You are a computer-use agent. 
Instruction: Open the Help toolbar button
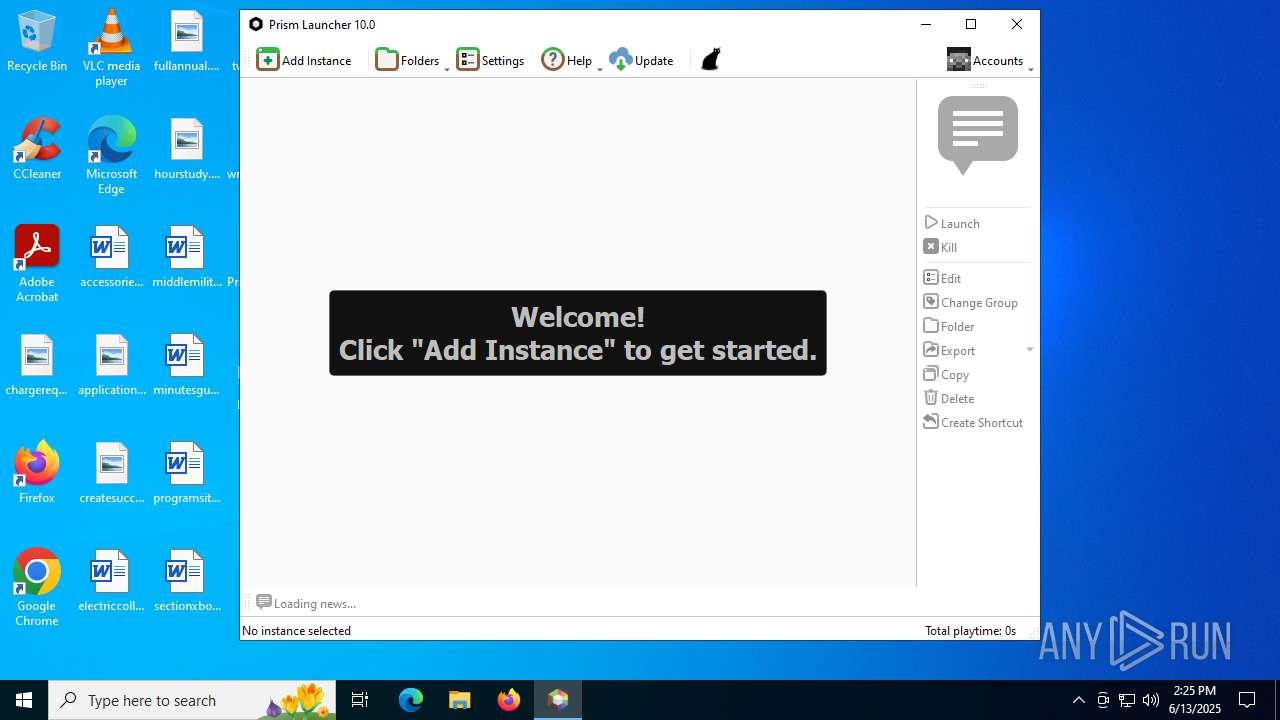[566, 60]
